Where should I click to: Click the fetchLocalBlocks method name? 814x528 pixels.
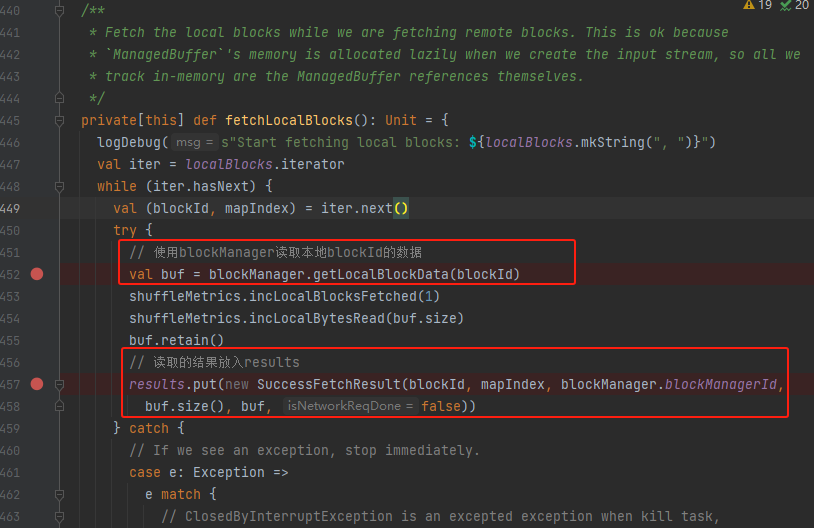coord(289,120)
